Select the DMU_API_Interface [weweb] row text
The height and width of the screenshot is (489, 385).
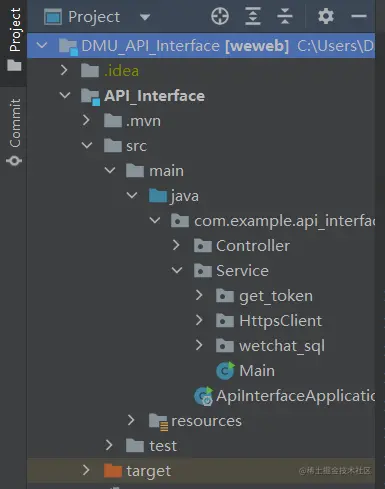[x=185, y=46]
